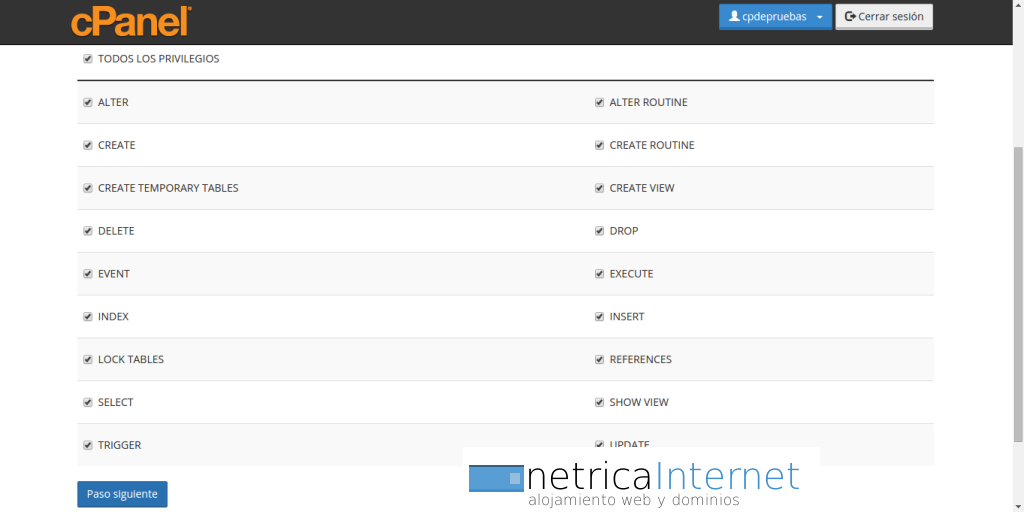
Task: Uncheck TODOS LOS PRIVILEGIOS checkbox
Action: 88,59
